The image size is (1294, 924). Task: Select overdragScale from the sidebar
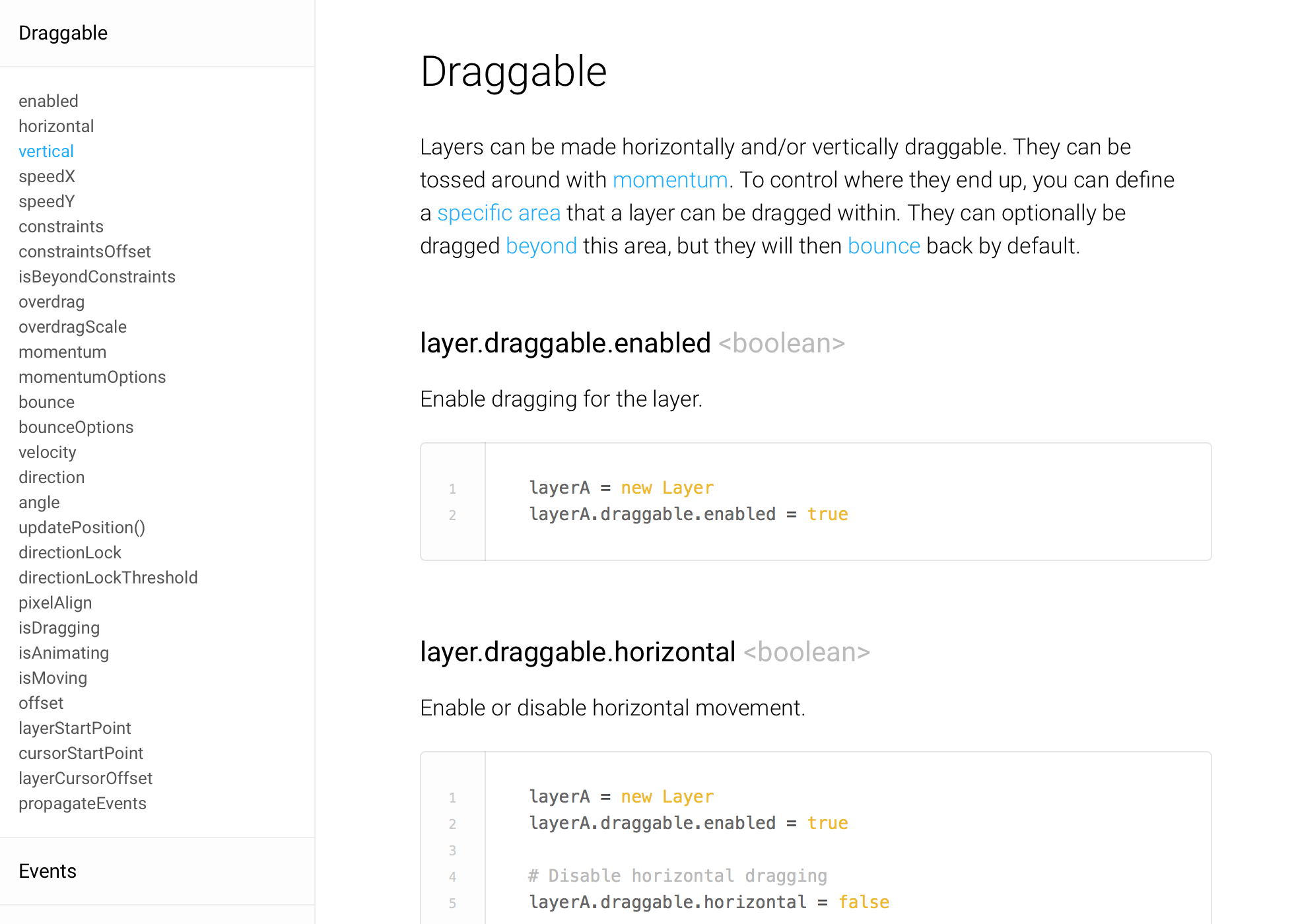[73, 327]
